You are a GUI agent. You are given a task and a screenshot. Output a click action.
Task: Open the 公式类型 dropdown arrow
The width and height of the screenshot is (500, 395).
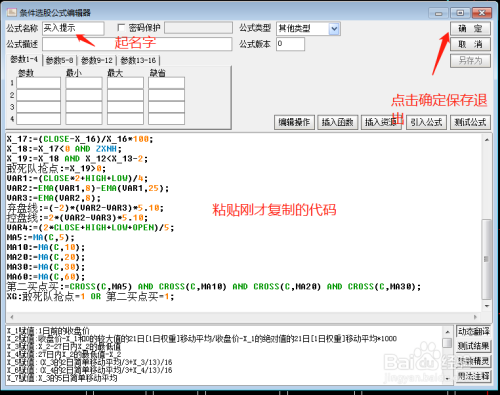pyautogui.click(x=334, y=29)
